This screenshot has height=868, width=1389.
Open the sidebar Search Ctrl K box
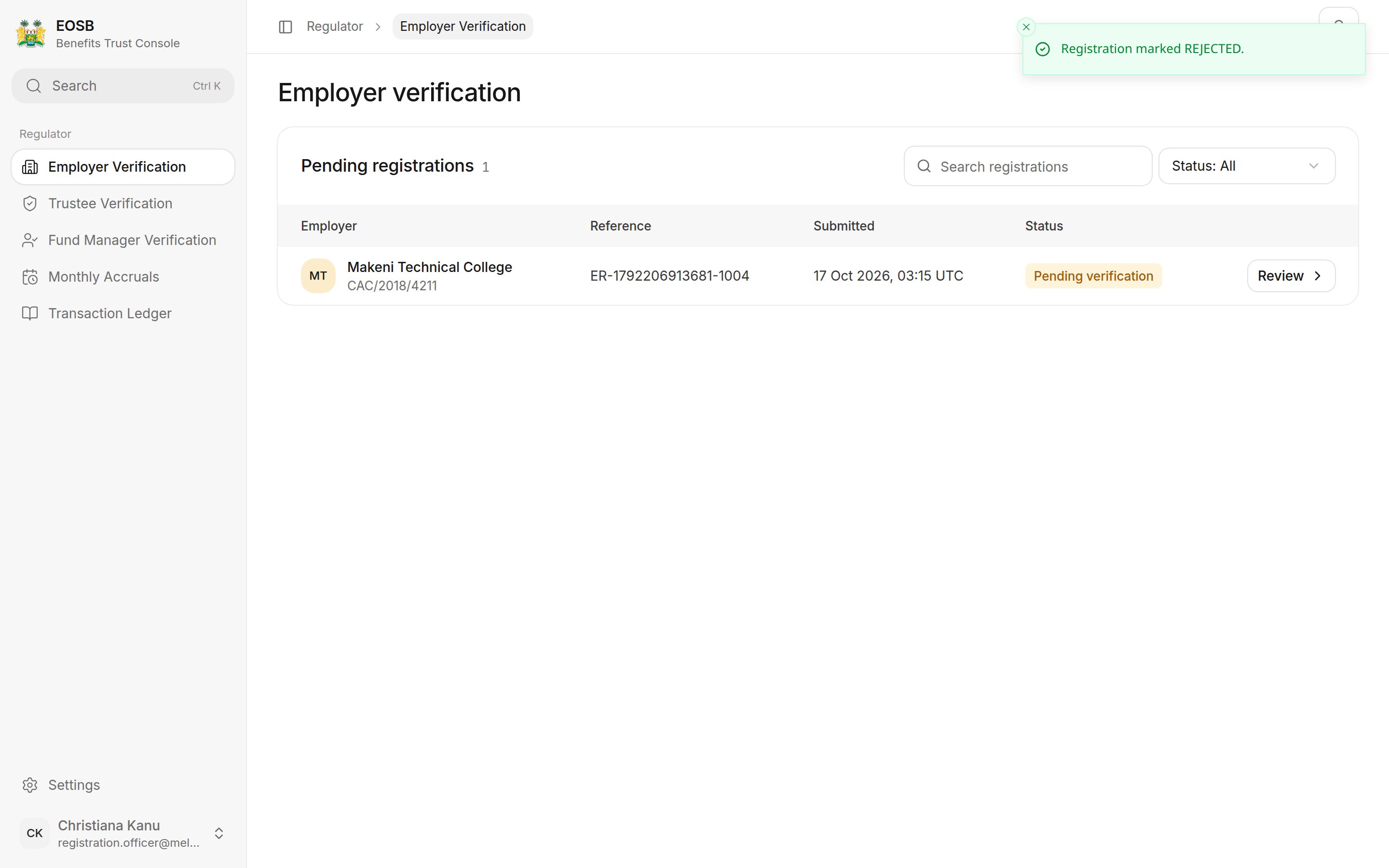pyautogui.click(x=123, y=86)
